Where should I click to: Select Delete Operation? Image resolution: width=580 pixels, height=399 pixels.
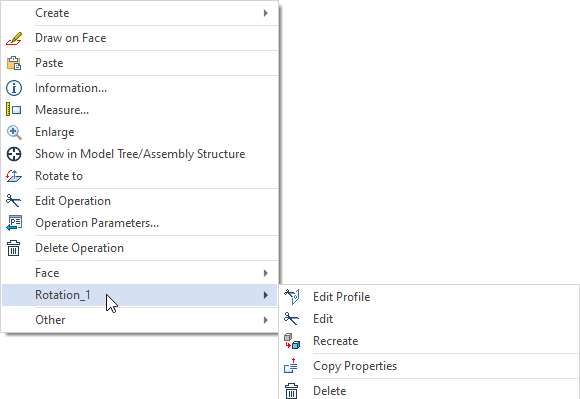(x=140, y=248)
